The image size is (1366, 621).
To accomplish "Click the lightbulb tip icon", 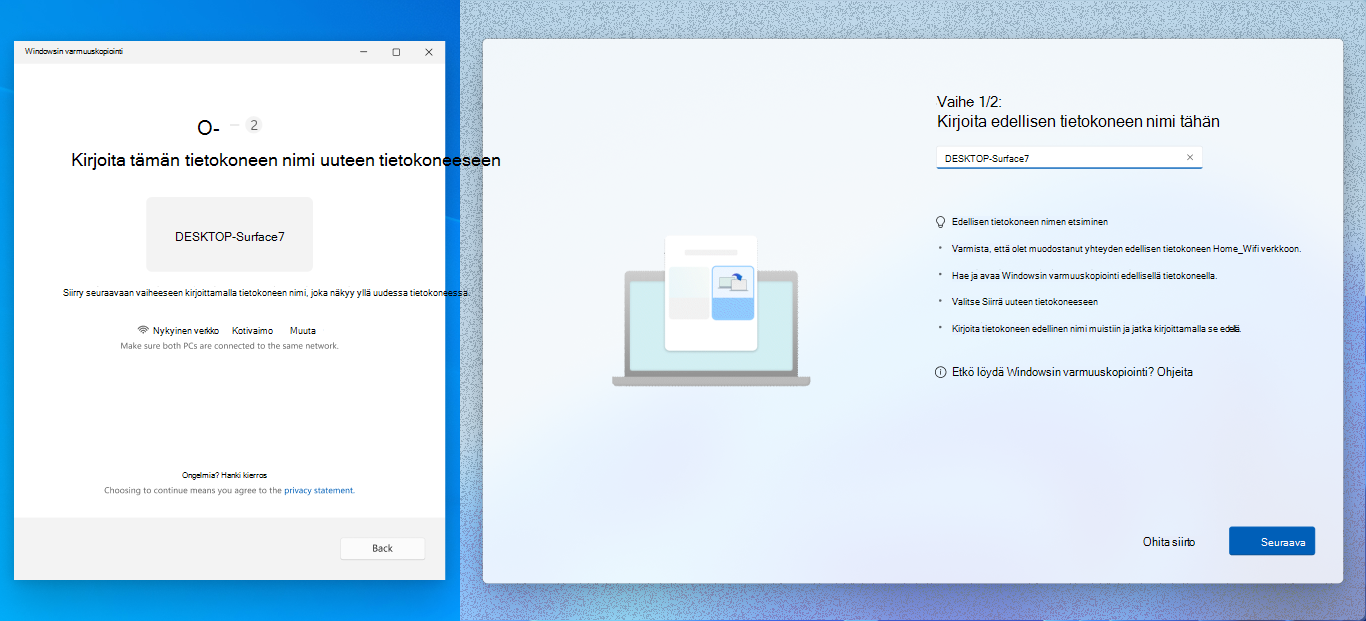I will (x=940, y=222).
